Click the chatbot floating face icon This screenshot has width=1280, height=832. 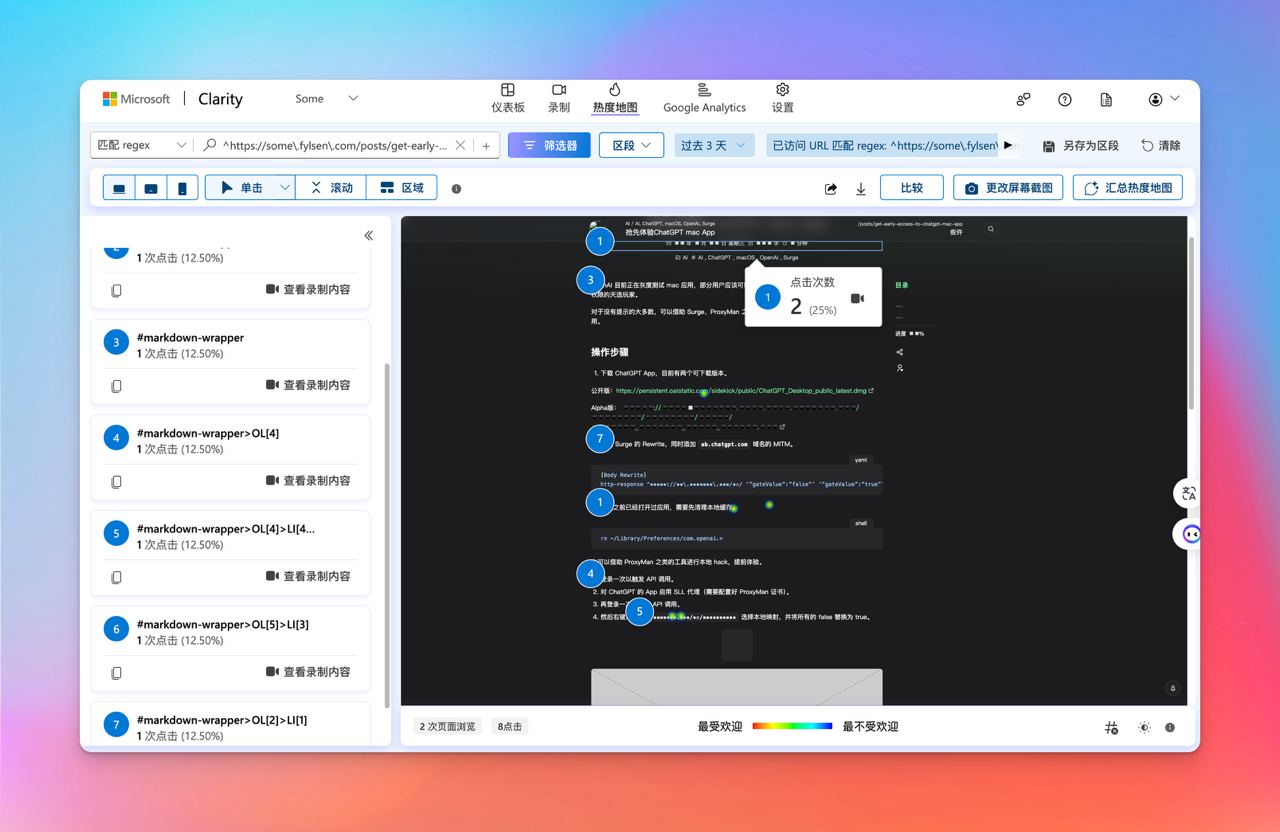1191,534
